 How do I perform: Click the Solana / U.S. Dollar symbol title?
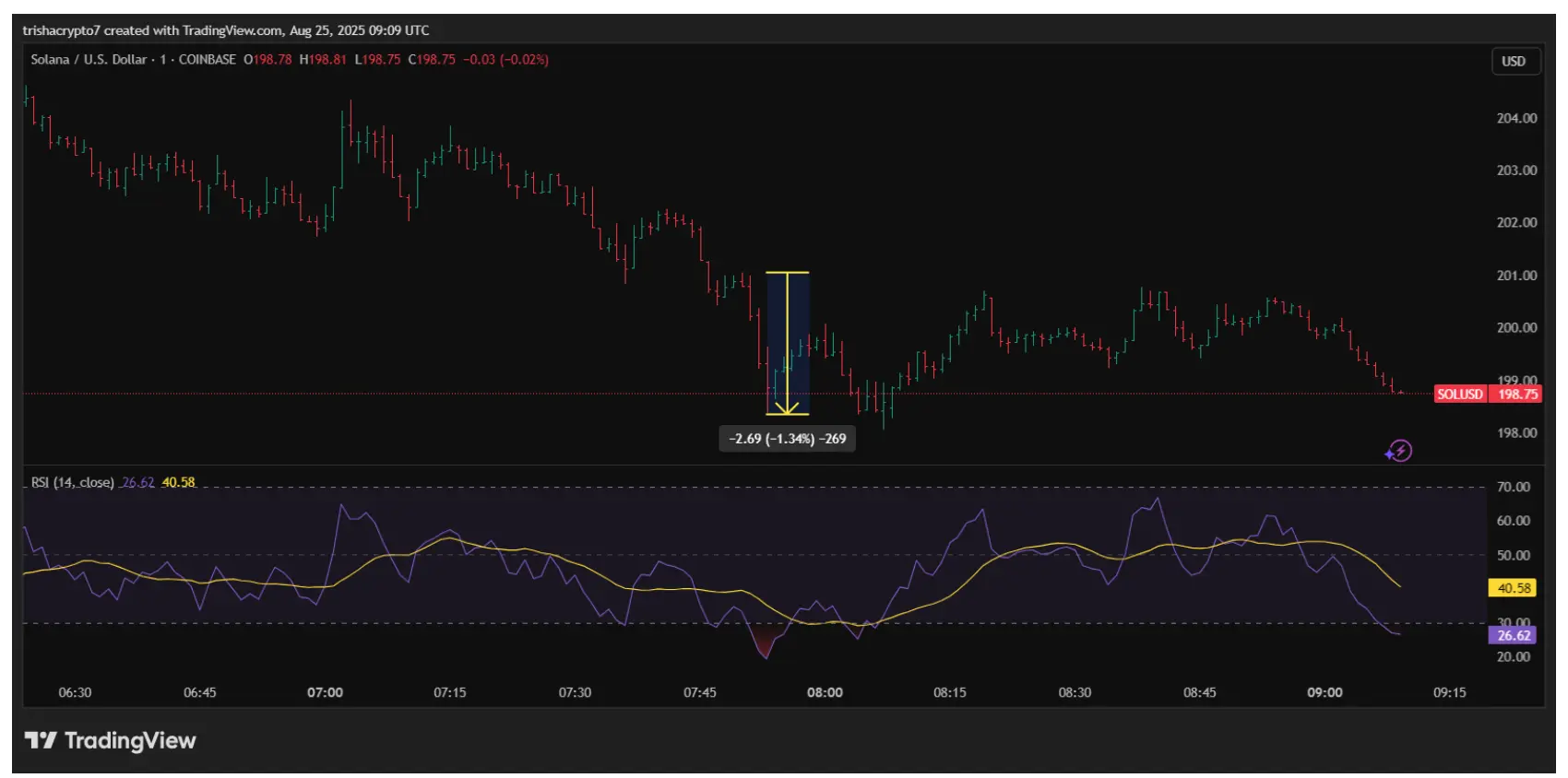(89, 59)
